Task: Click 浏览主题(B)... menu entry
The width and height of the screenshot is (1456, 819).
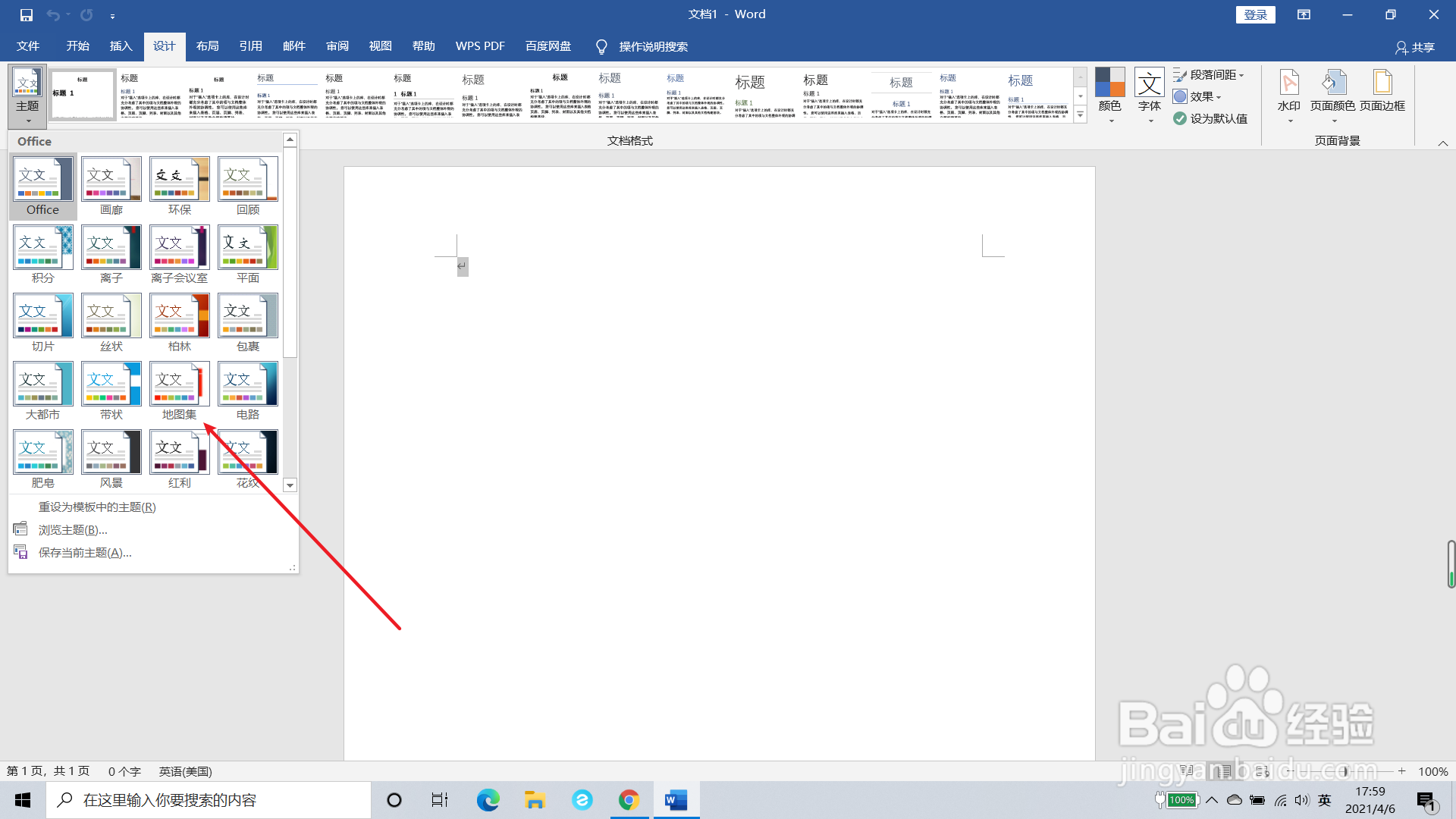Action: tap(73, 530)
